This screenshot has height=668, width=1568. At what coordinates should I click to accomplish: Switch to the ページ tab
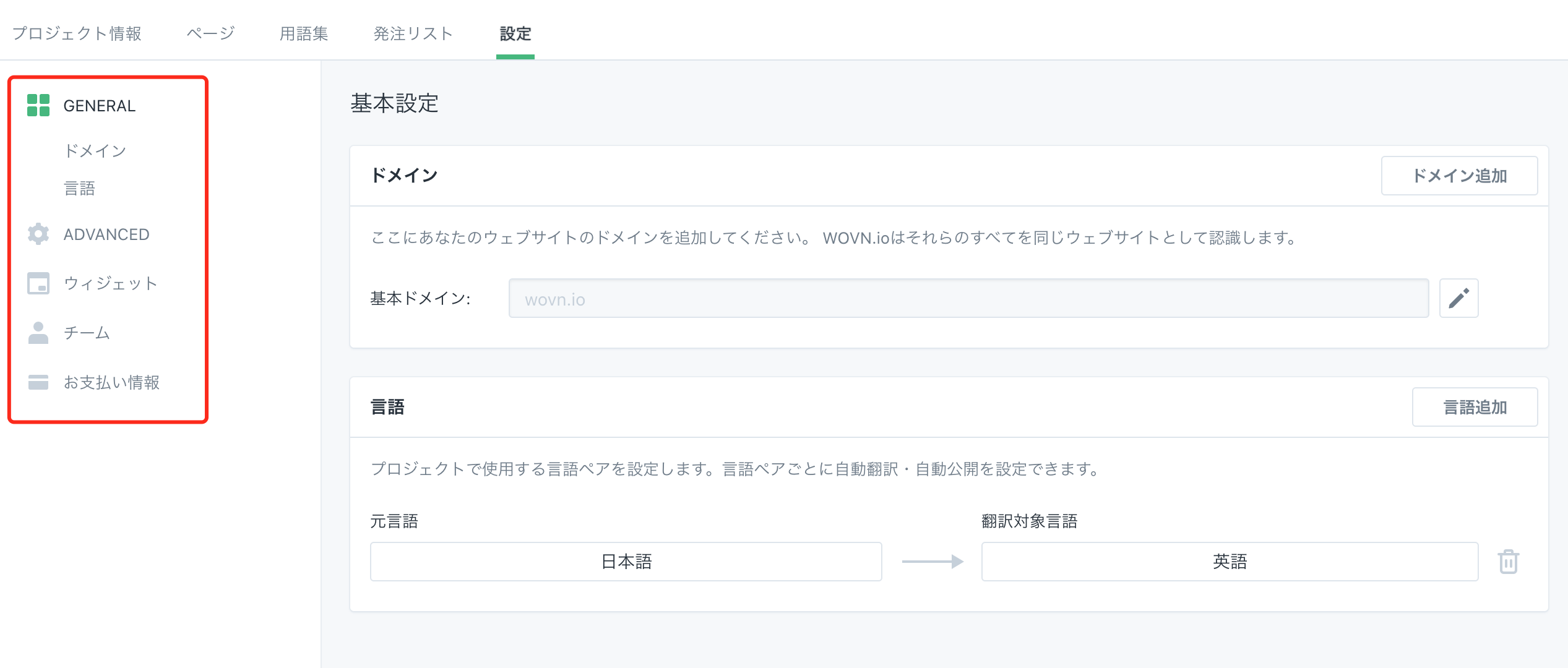point(210,33)
